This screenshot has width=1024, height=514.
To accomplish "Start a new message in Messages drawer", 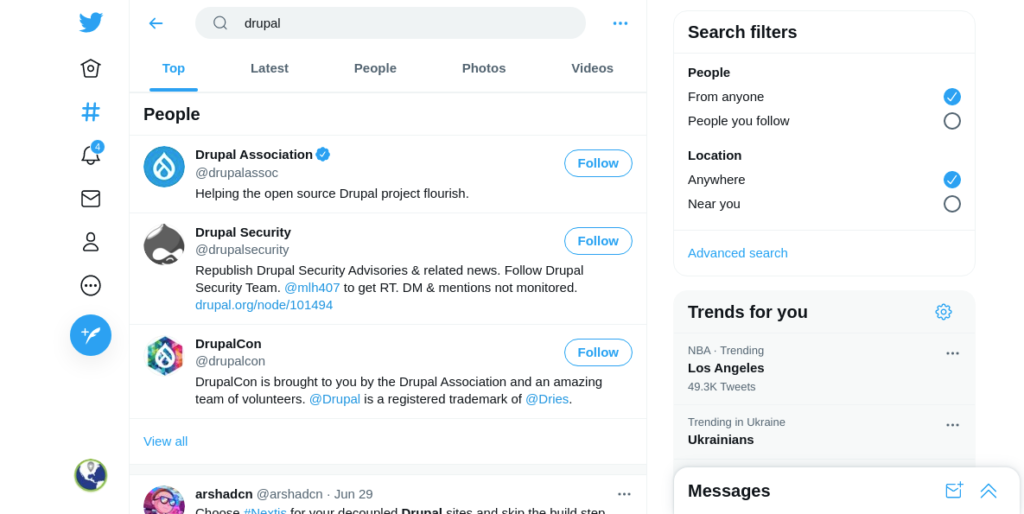I will click(x=953, y=490).
